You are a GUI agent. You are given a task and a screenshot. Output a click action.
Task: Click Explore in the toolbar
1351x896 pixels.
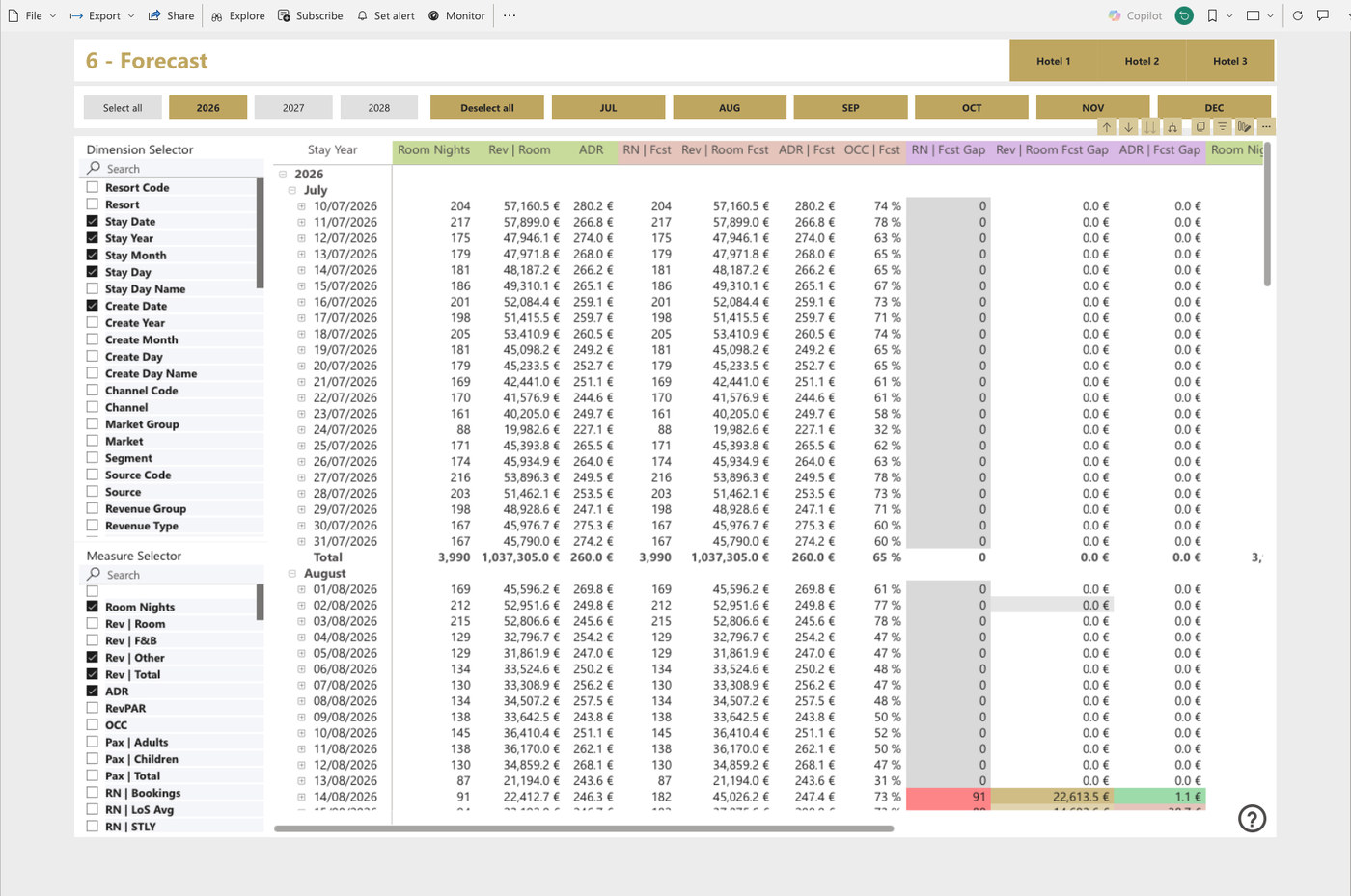click(x=237, y=15)
